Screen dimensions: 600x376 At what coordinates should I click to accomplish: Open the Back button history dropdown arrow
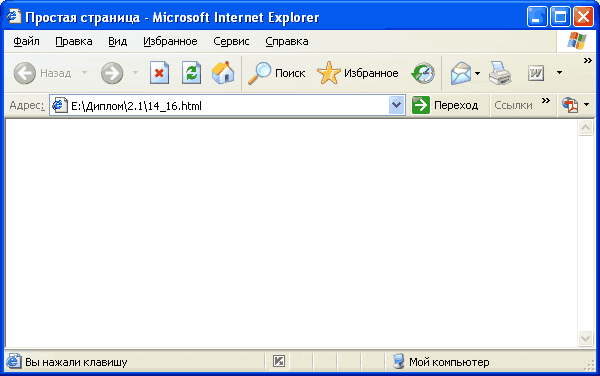tap(85, 72)
